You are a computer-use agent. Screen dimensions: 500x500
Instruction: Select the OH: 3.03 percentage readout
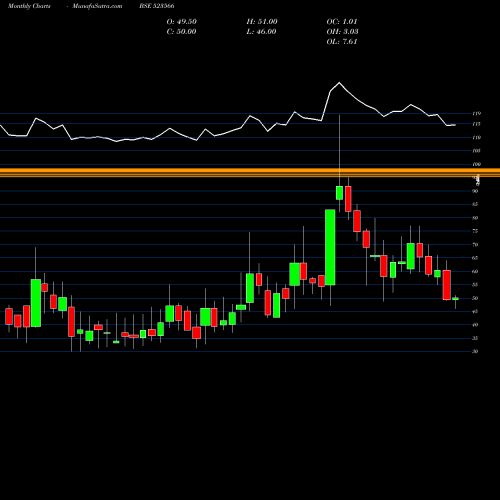(x=342, y=32)
